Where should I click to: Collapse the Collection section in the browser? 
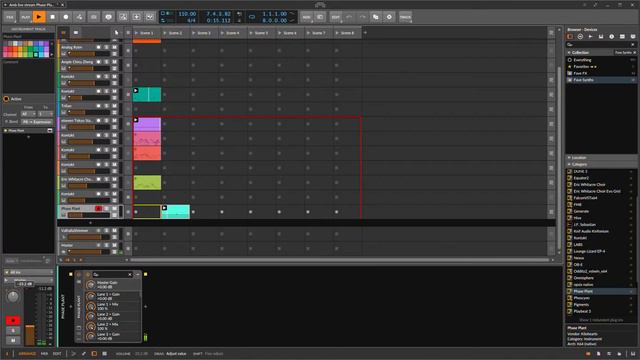point(569,53)
